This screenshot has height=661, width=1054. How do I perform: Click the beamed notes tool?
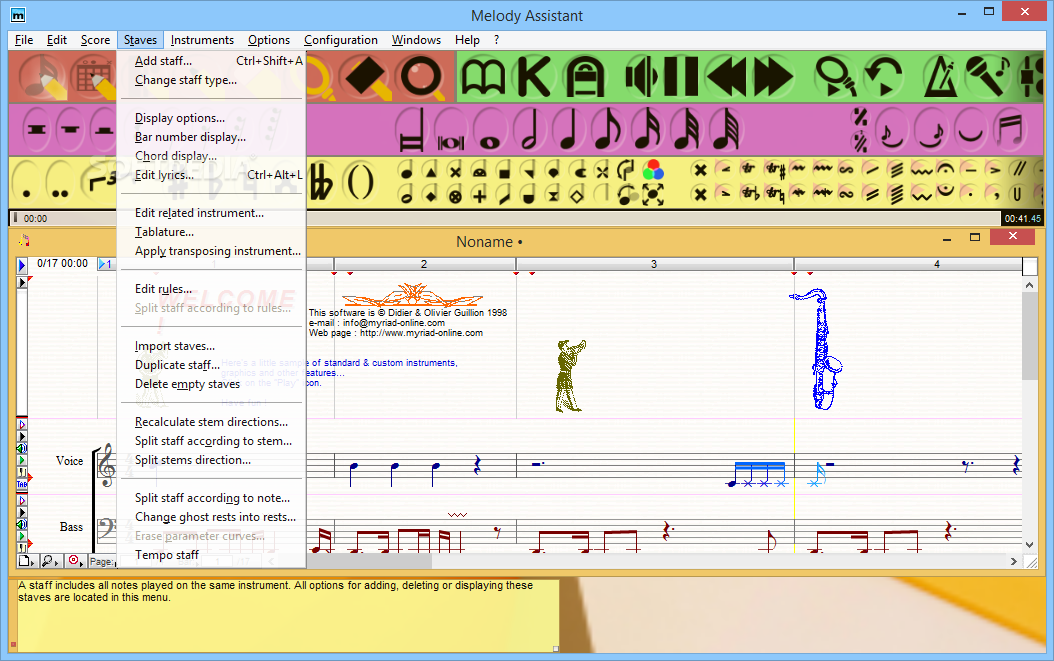1010,130
